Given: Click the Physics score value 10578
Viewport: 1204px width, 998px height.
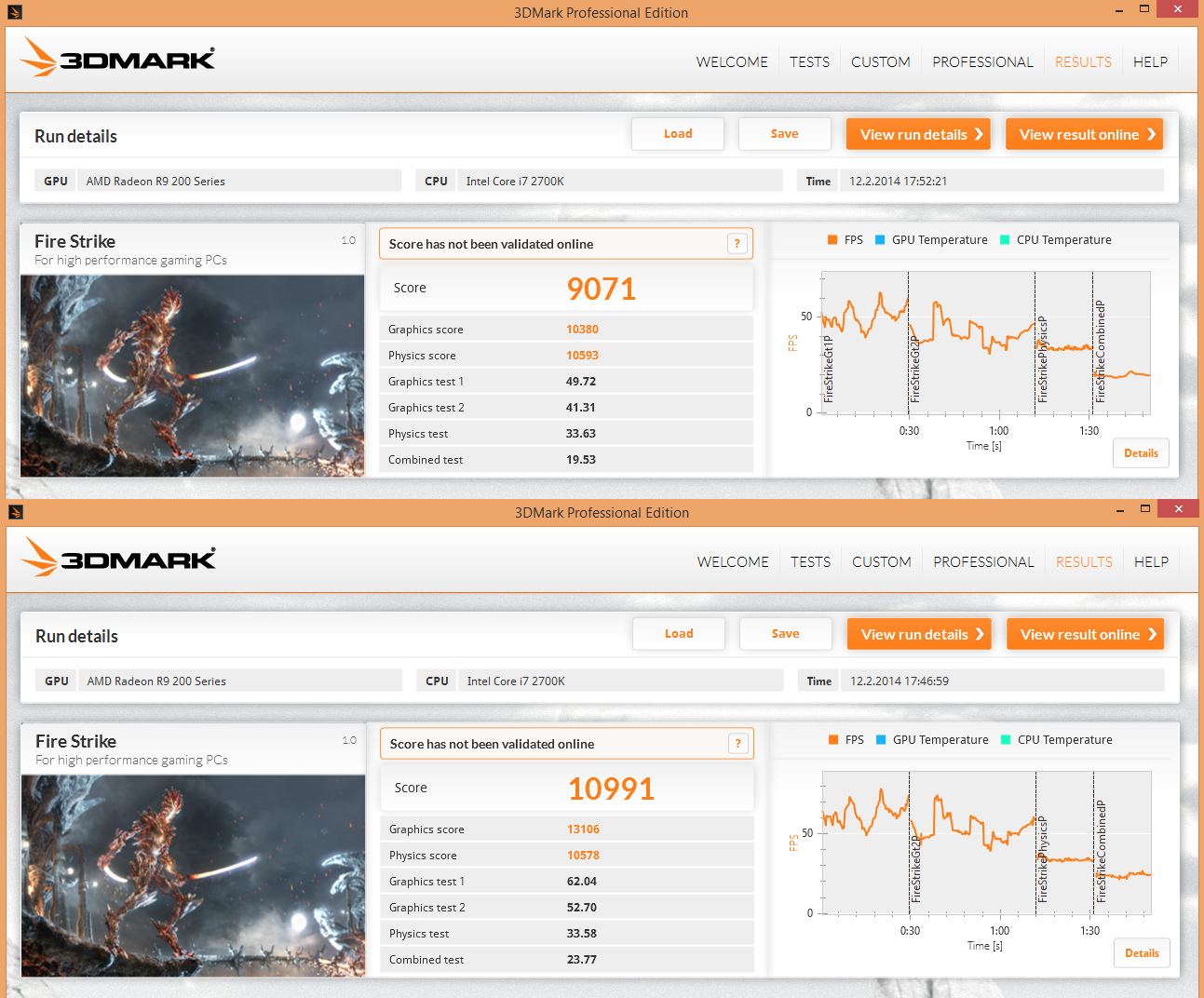Looking at the screenshot, I should [x=583, y=856].
